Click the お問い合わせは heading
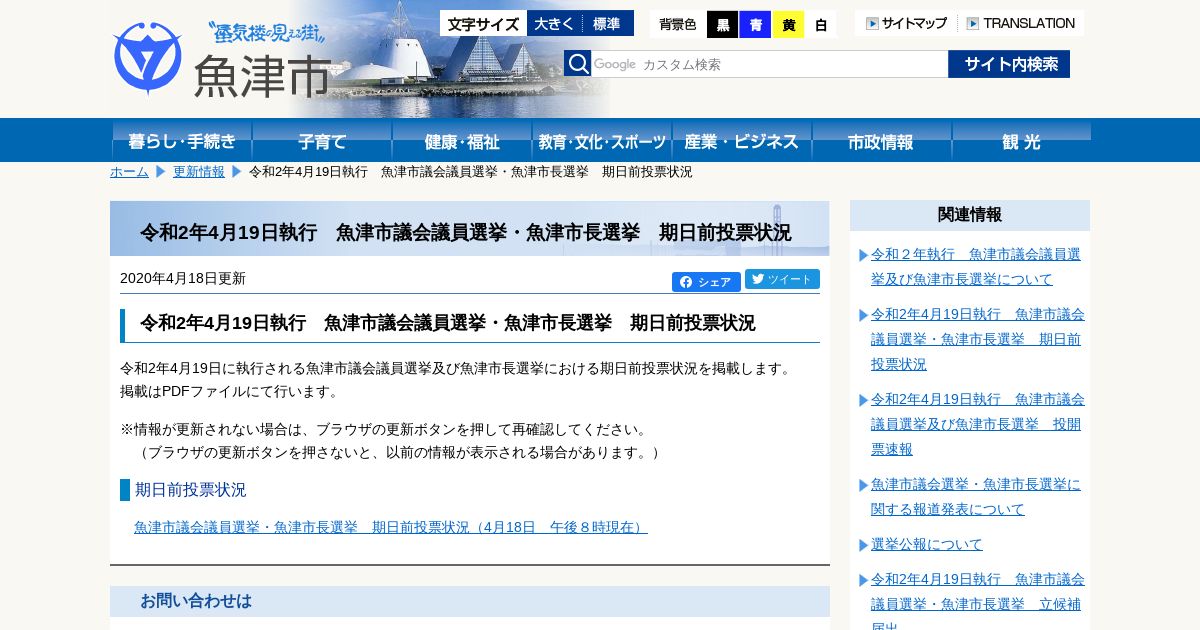The image size is (1200, 630). pos(196,601)
